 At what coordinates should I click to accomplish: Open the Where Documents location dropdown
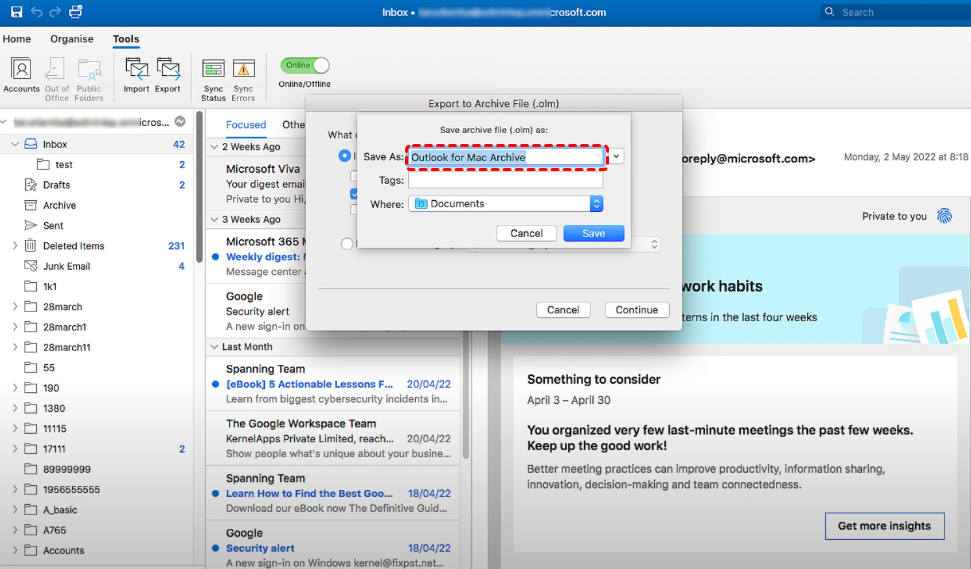505,204
